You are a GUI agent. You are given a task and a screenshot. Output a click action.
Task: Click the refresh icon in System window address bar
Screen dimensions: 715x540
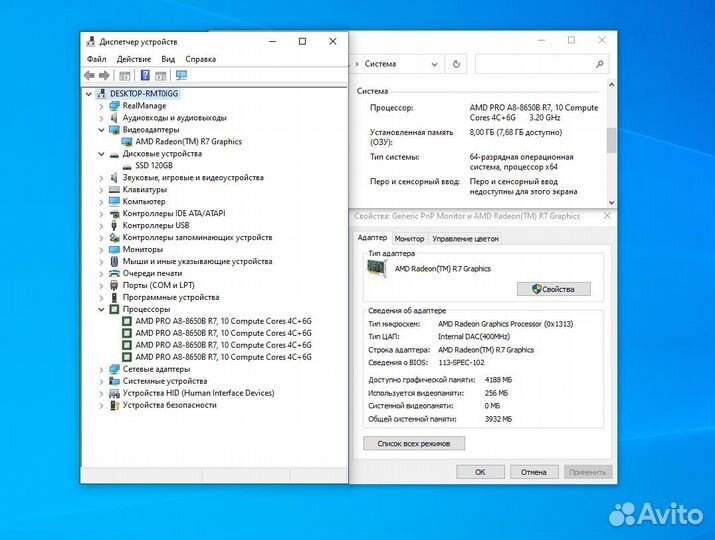point(456,64)
